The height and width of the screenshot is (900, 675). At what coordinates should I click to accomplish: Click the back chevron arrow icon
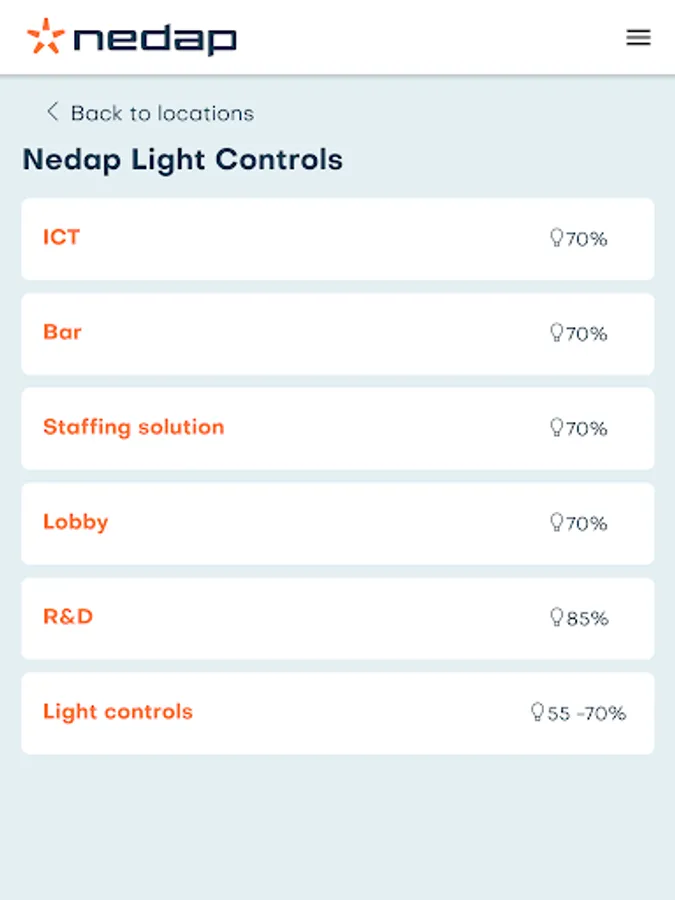53,112
